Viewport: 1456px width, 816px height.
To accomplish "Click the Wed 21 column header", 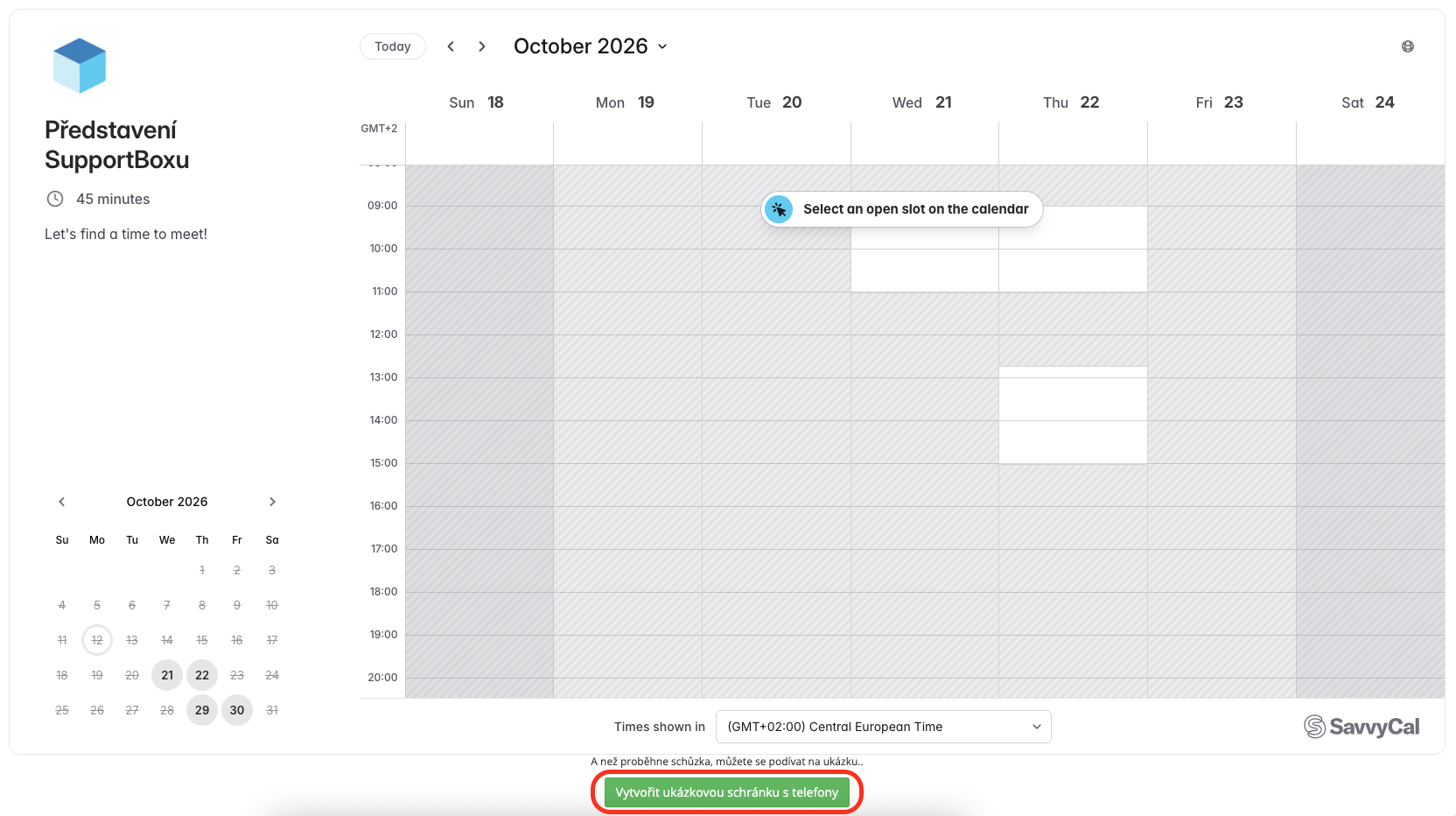I will (922, 102).
